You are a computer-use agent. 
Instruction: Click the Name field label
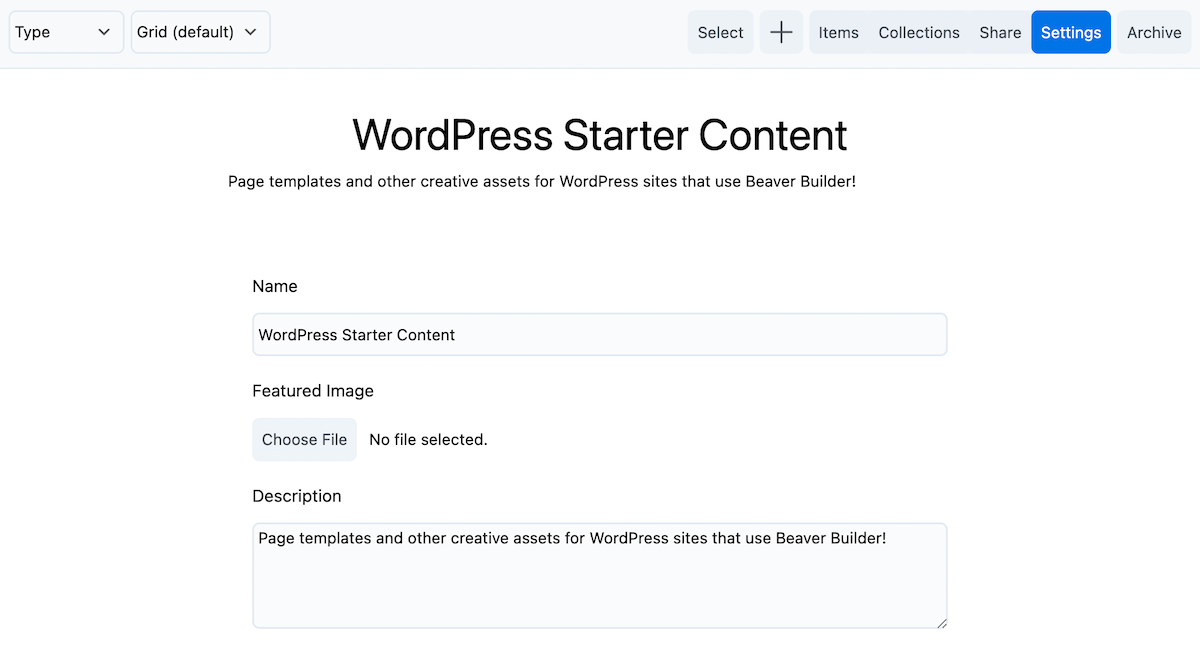(x=275, y=286)
